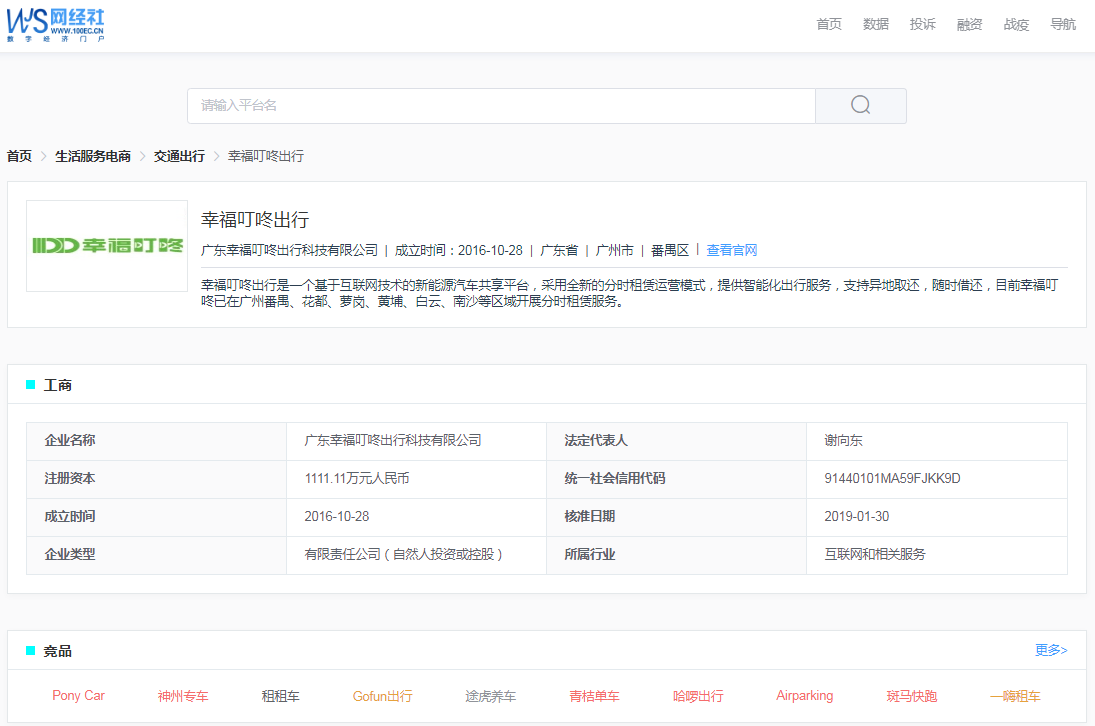The image size is (1095, 726).
Task: Open competitor Gofun出行
Action: (383, 696)
